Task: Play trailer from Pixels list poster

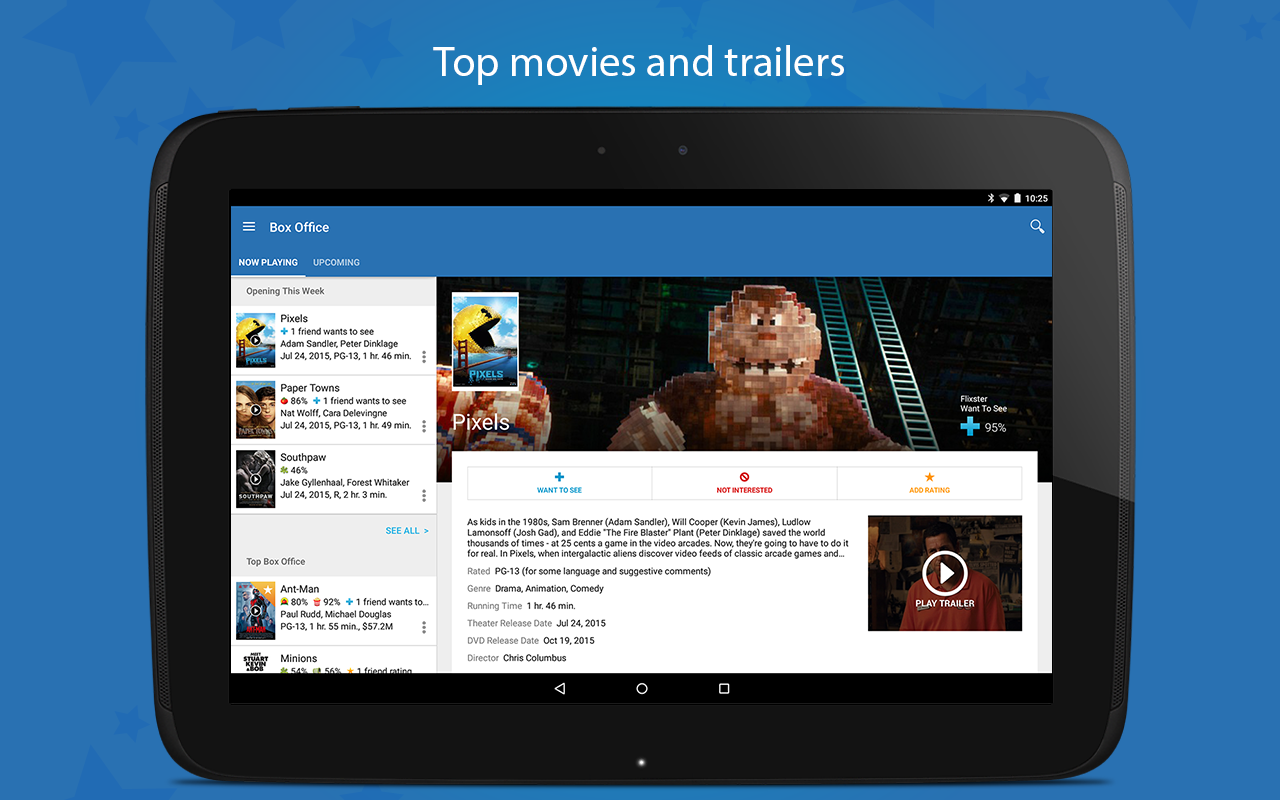Action: [x=256, y=340]
